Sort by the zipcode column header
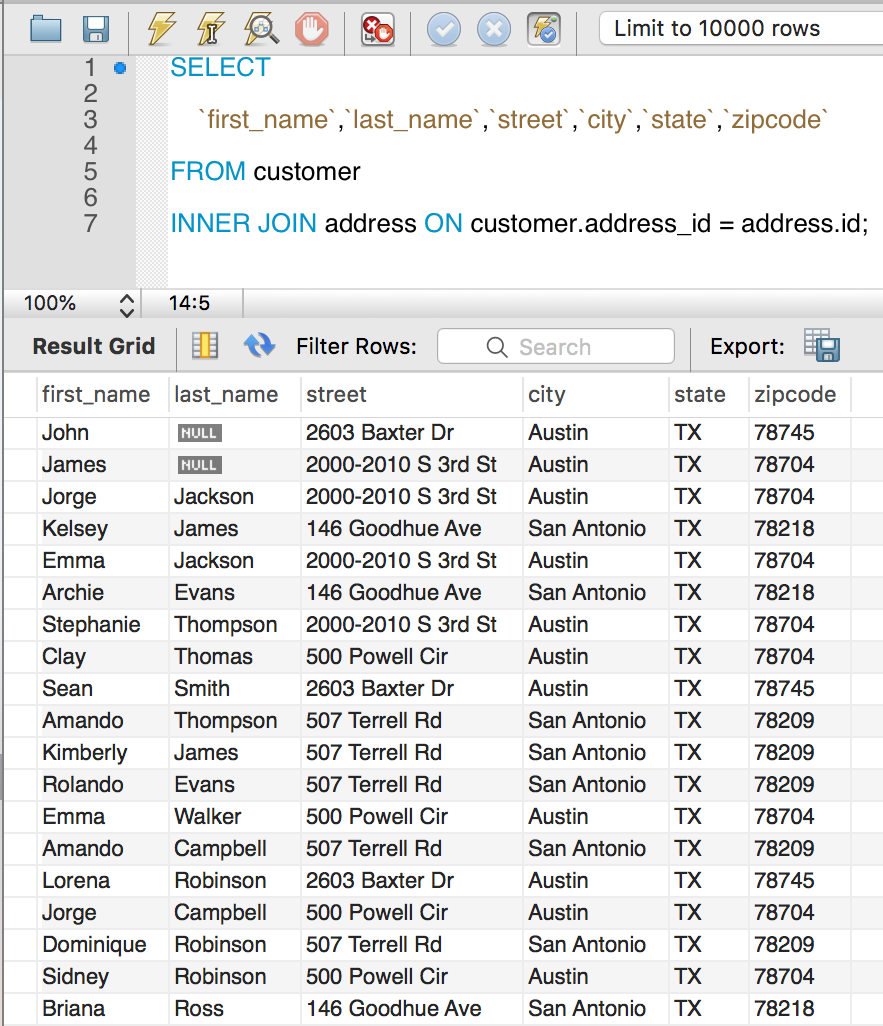 (x=800, y=395)
